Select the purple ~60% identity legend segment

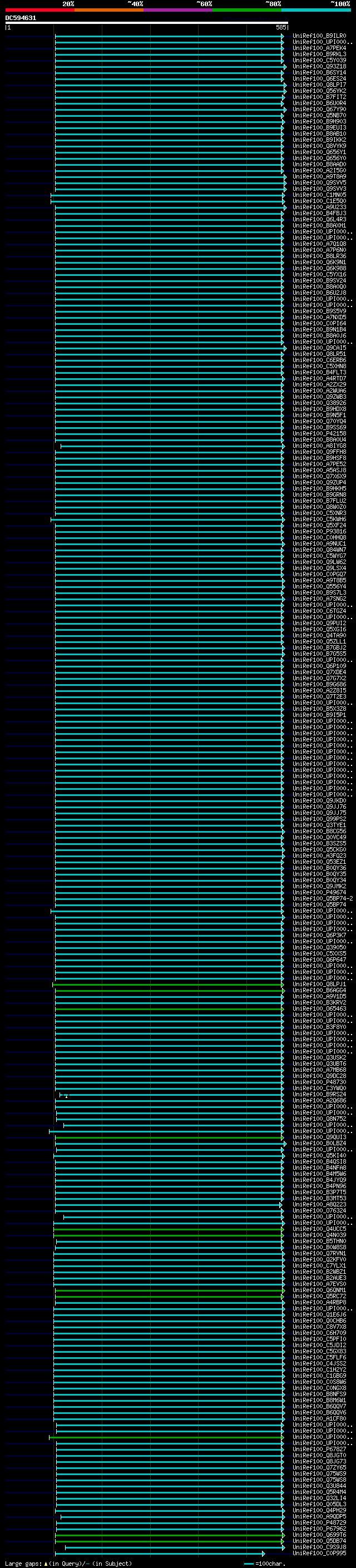tap(177, 10)
